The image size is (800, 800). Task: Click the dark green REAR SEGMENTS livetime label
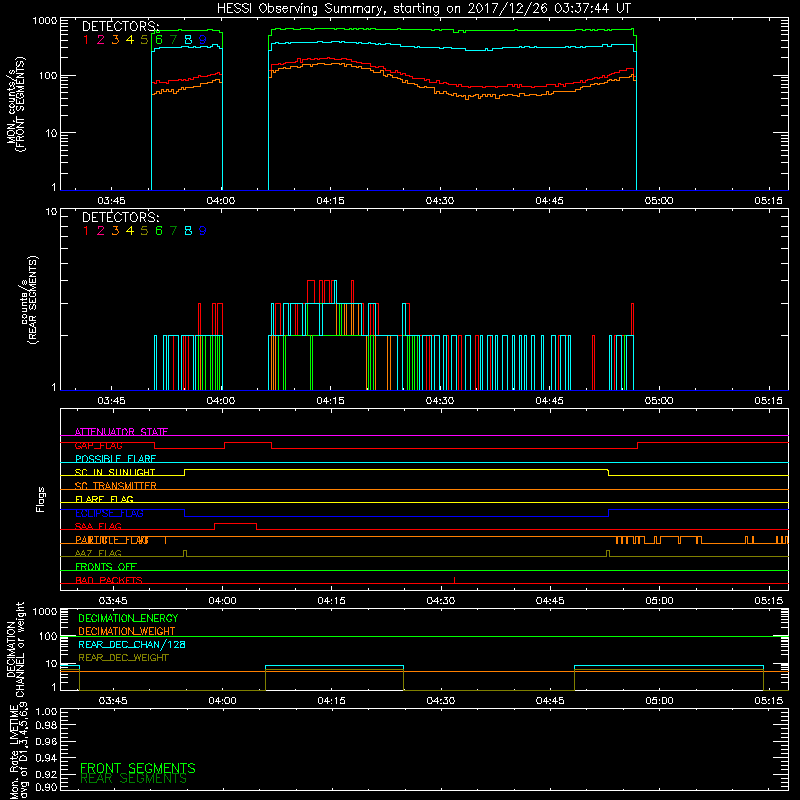[x=134, y=779]
